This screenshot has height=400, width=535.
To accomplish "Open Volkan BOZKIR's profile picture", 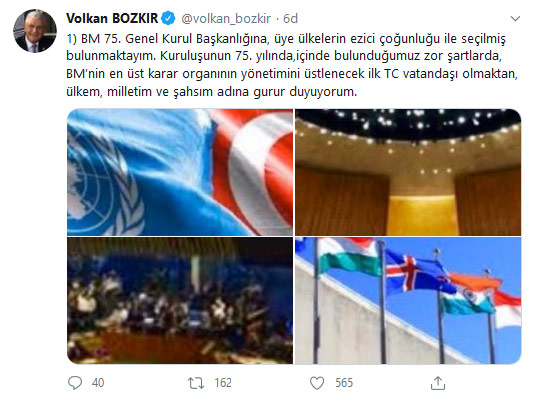I will tap(35, 31).
